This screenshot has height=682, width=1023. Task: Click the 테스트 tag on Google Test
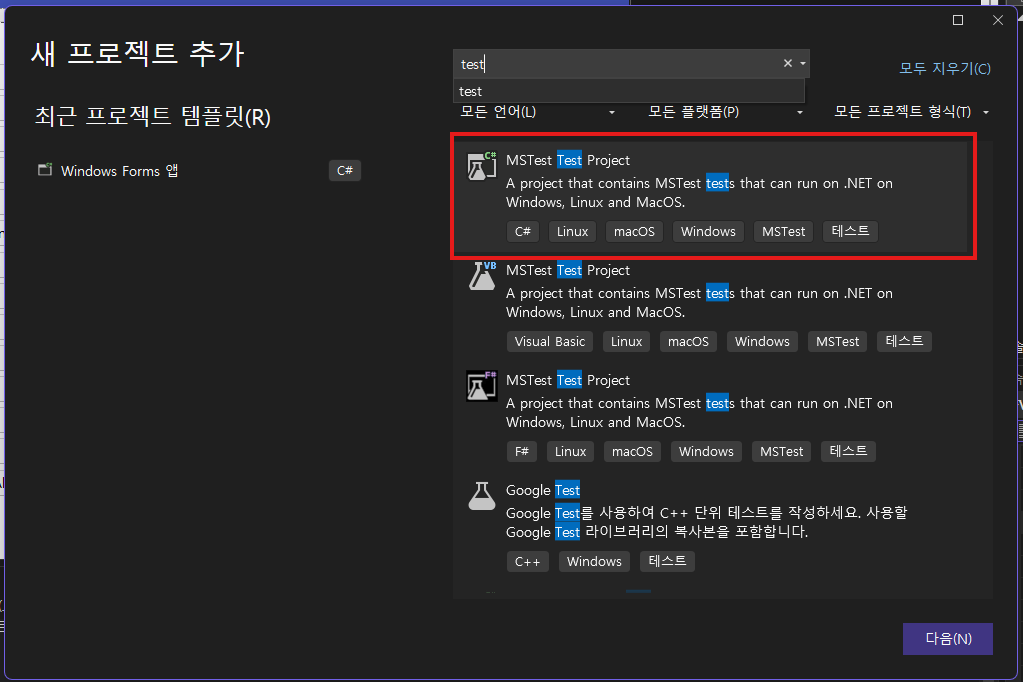tap(667, 561)
